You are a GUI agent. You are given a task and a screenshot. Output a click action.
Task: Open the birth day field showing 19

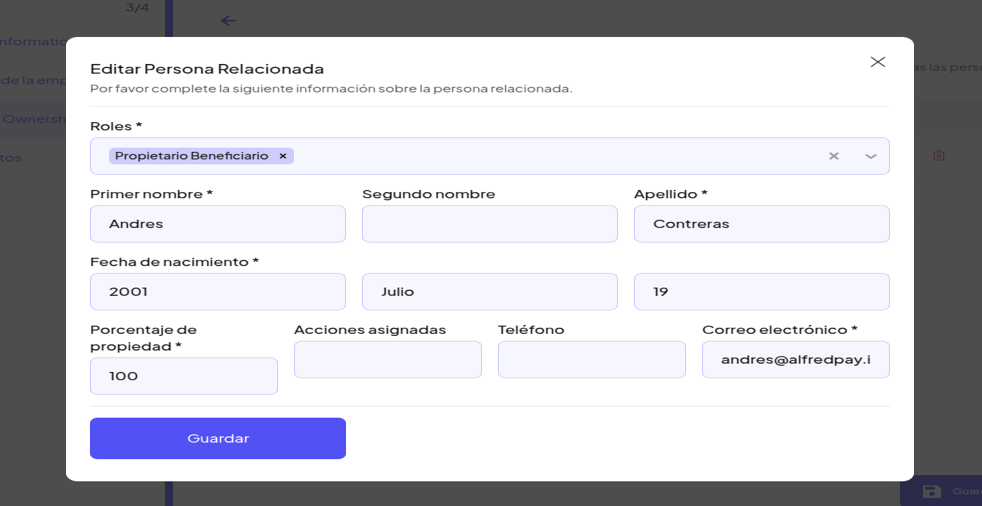(762, 291)
